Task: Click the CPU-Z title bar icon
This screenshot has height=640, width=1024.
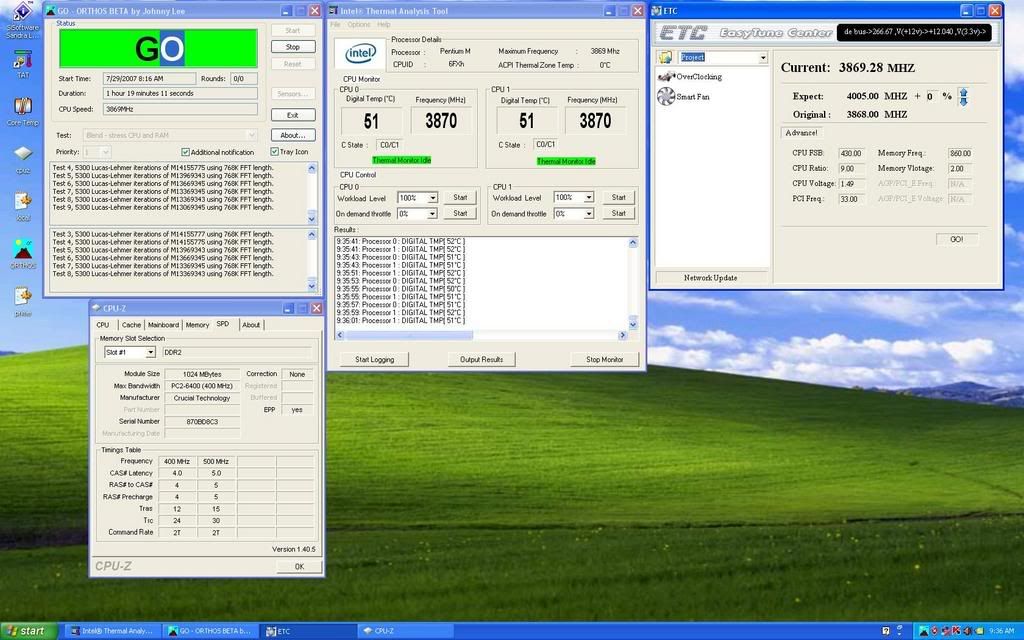Action: (x=97, y=308)
